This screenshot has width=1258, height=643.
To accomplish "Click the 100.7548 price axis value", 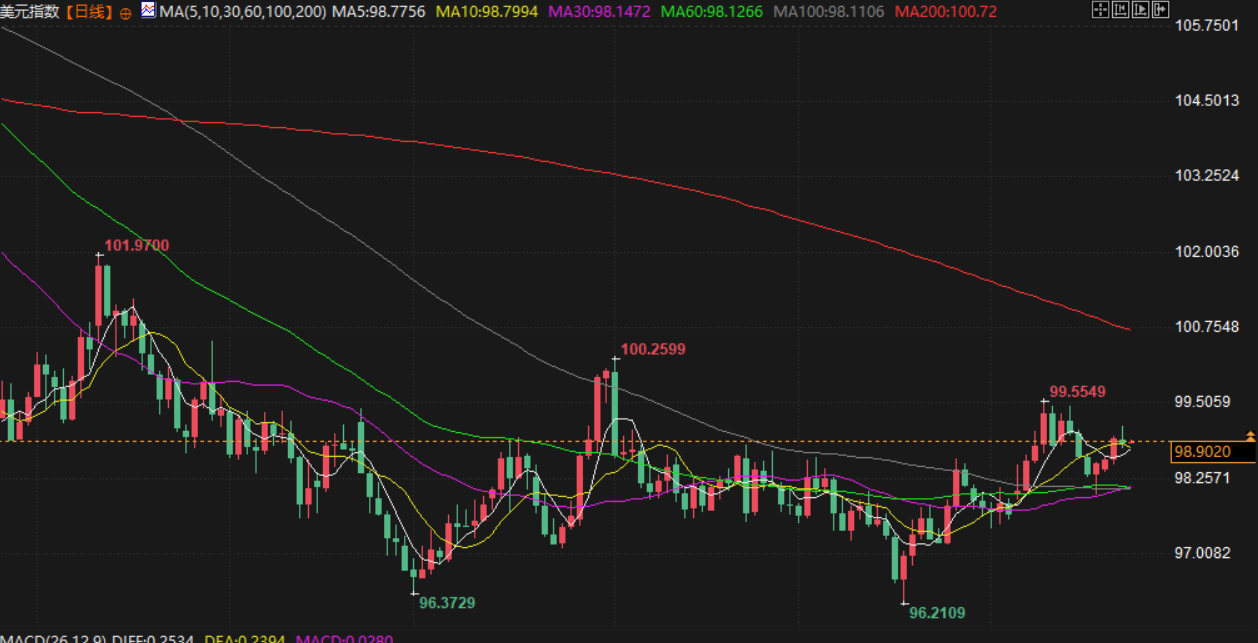I will [x=1207, y=327].
